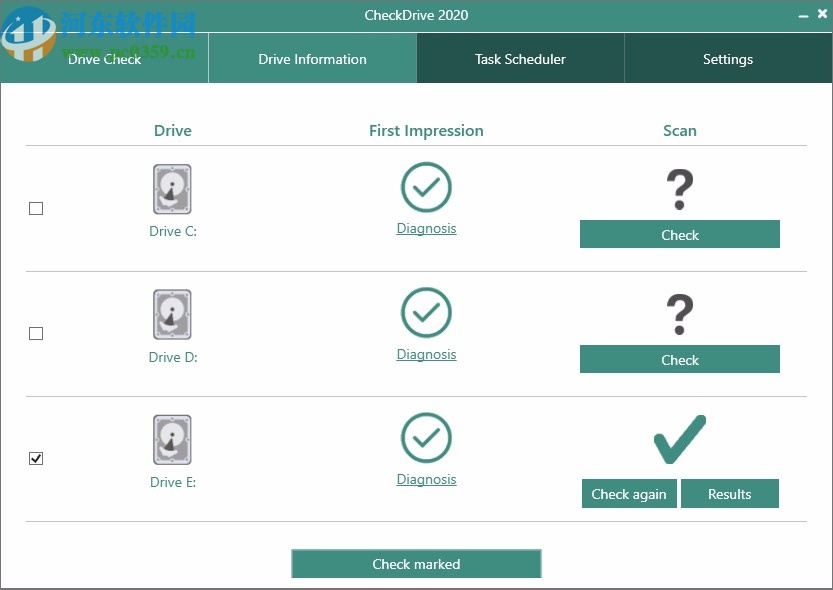Open Results for Drive E:
This screenshot has width=833, height=590.
click(x=730, y=493)
